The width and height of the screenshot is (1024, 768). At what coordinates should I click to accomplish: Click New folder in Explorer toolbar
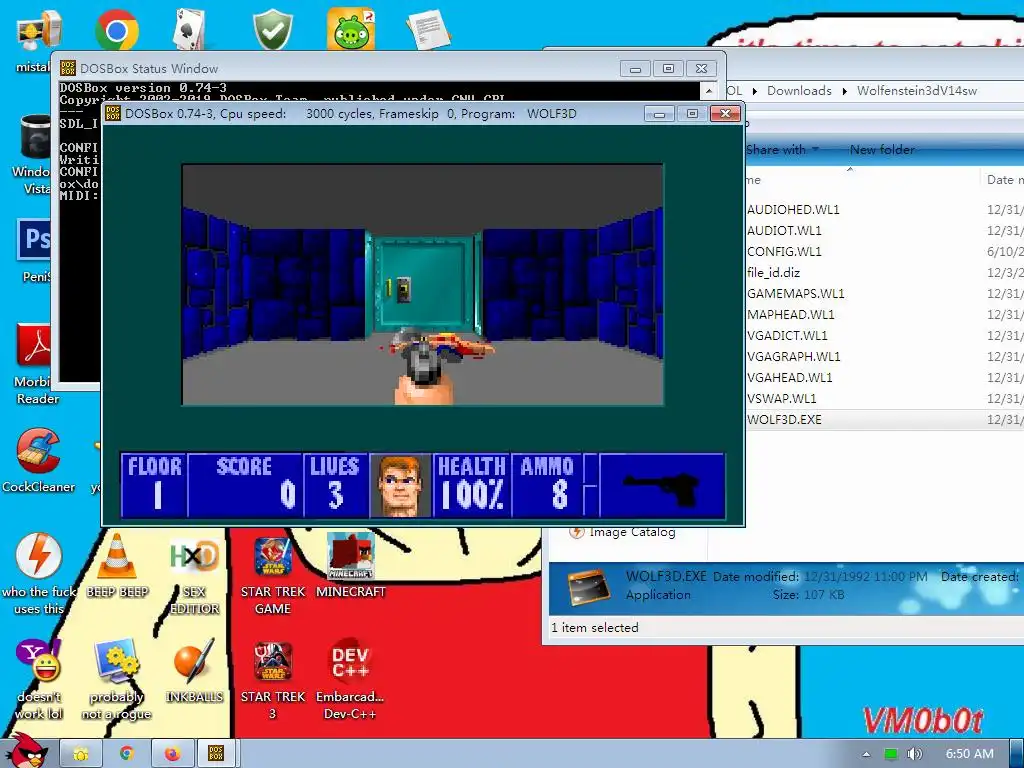pos(882,150)
